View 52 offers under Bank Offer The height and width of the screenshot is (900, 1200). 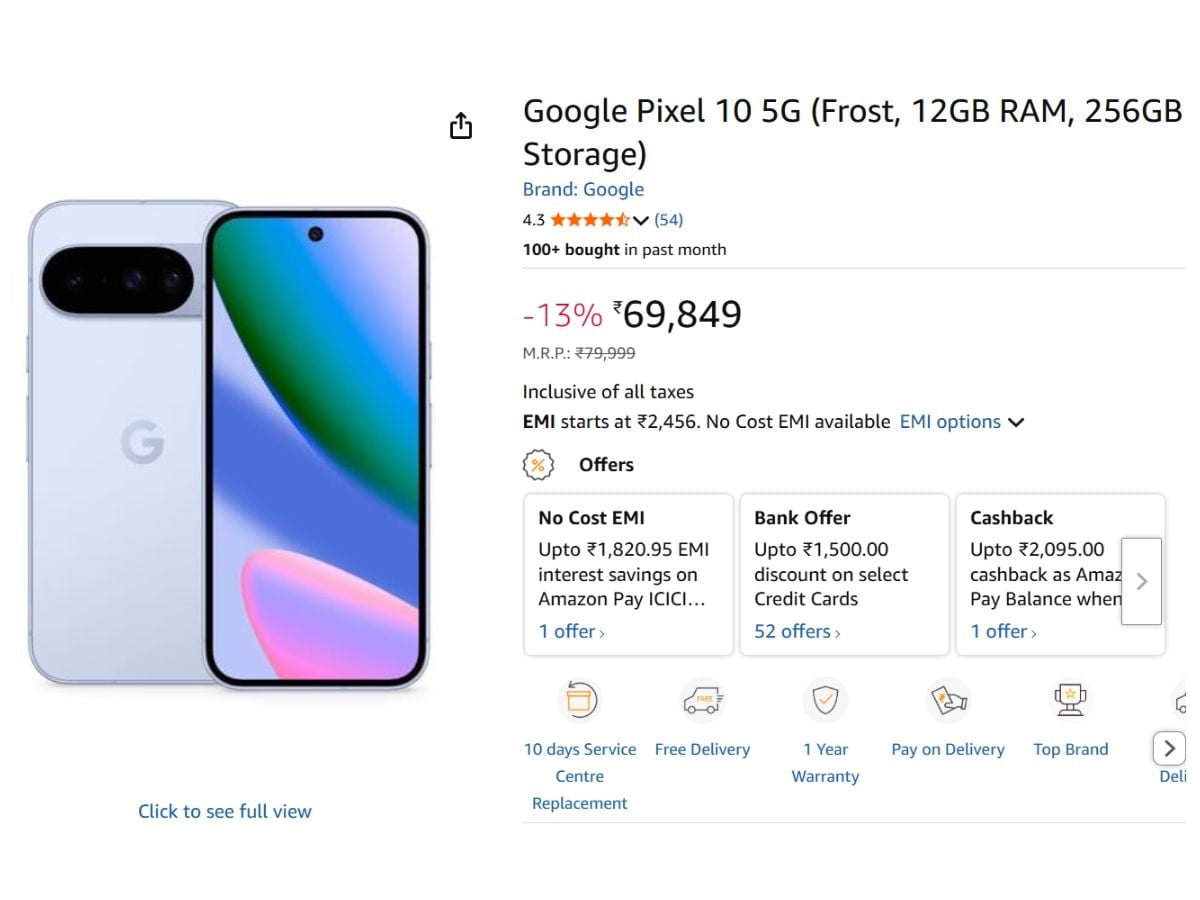[x=797, y=631]
